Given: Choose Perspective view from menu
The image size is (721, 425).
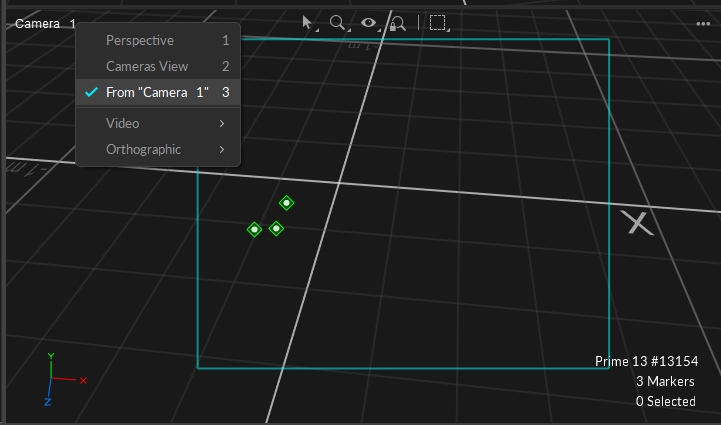Looking at the screenshot, I should tap(140, 40).
